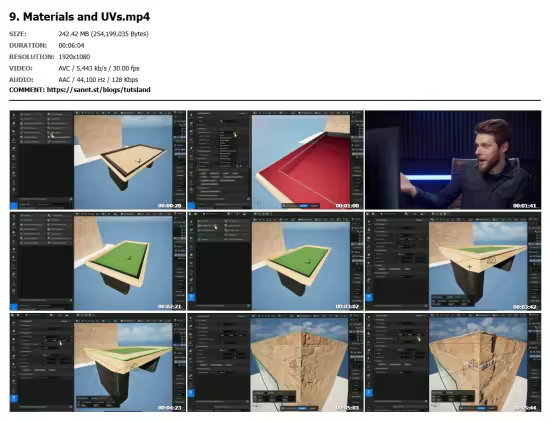The width and height of the screenshot is (550, 422).
Task: Click the video info 'AVC / 5,443 kb/s / 30.00 fps'
Action: [99, 68]
